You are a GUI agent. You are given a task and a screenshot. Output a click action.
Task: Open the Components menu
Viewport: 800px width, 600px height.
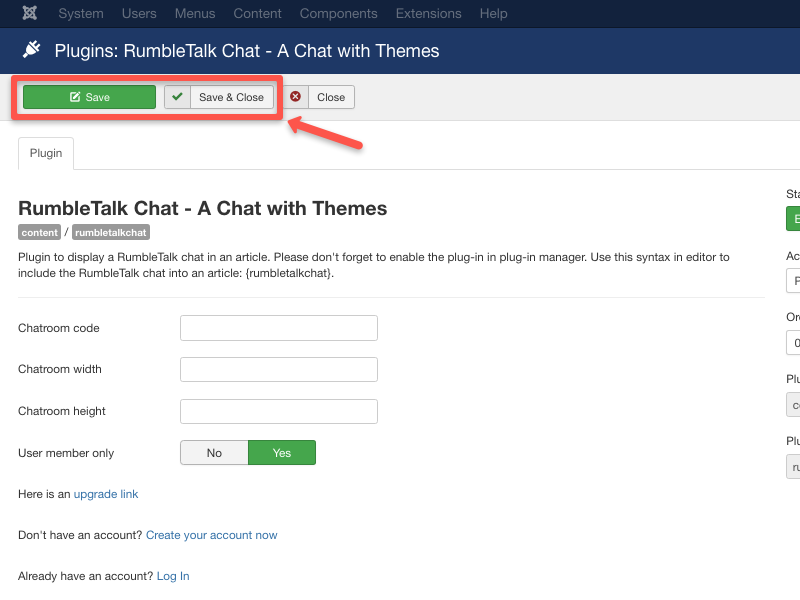(x=338, y=13)
